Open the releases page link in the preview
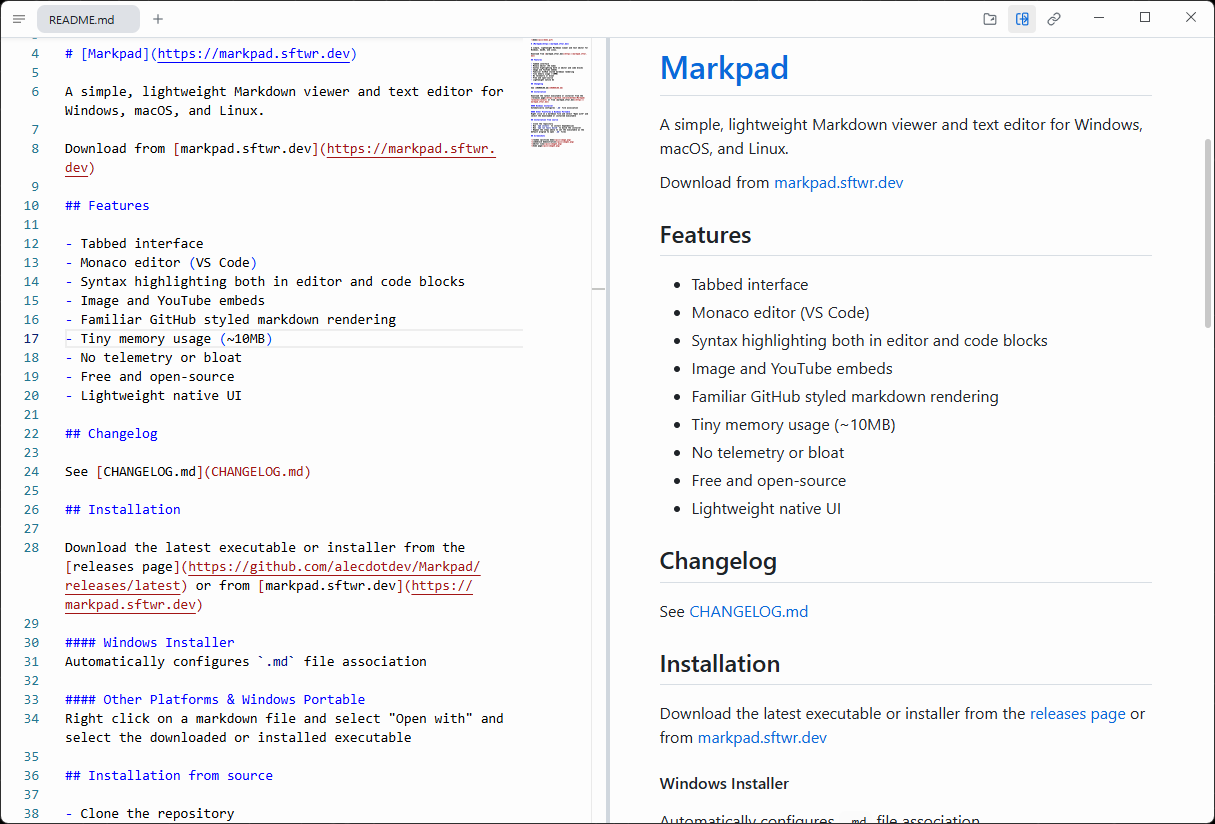The height and width of the screenshot is (824, 1215). 1077,713
